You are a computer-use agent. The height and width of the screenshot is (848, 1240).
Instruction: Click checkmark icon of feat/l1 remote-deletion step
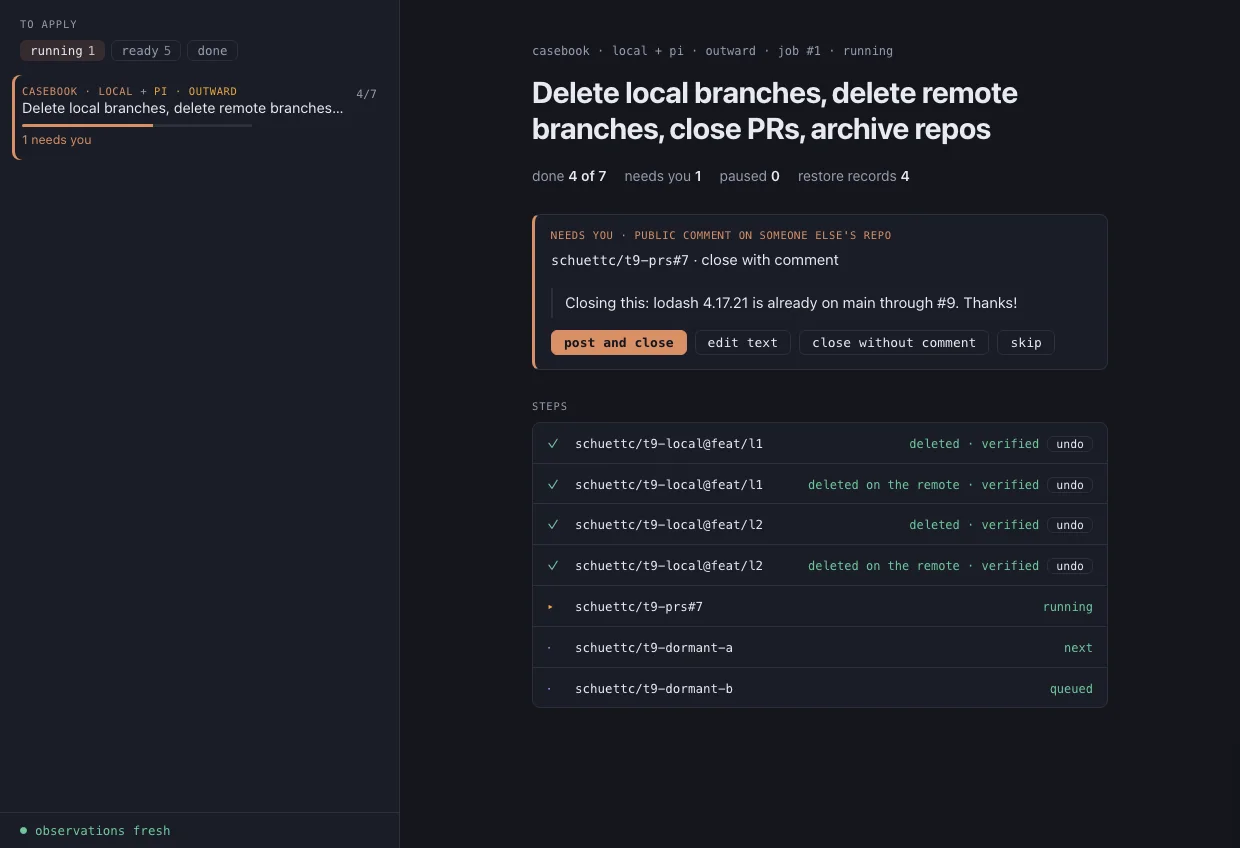[553, 485]
